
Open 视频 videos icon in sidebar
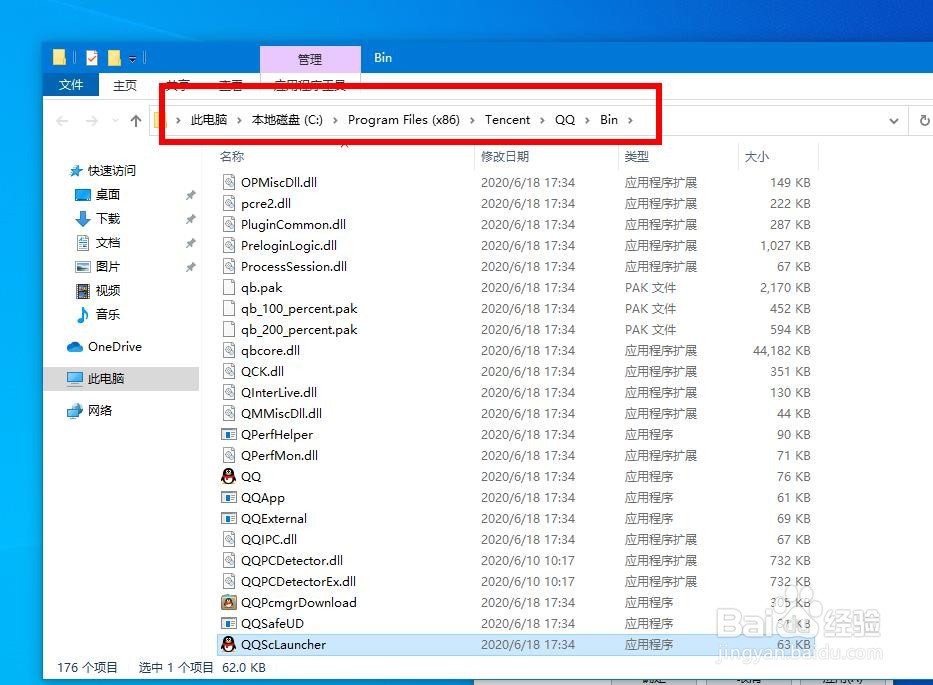pyautogui.click(x=83, y=290)
